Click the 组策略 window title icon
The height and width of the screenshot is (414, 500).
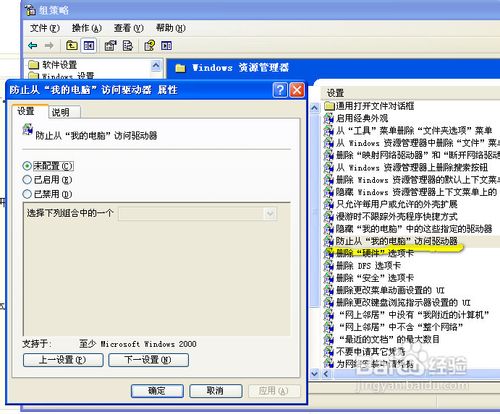tap(30, 10)
